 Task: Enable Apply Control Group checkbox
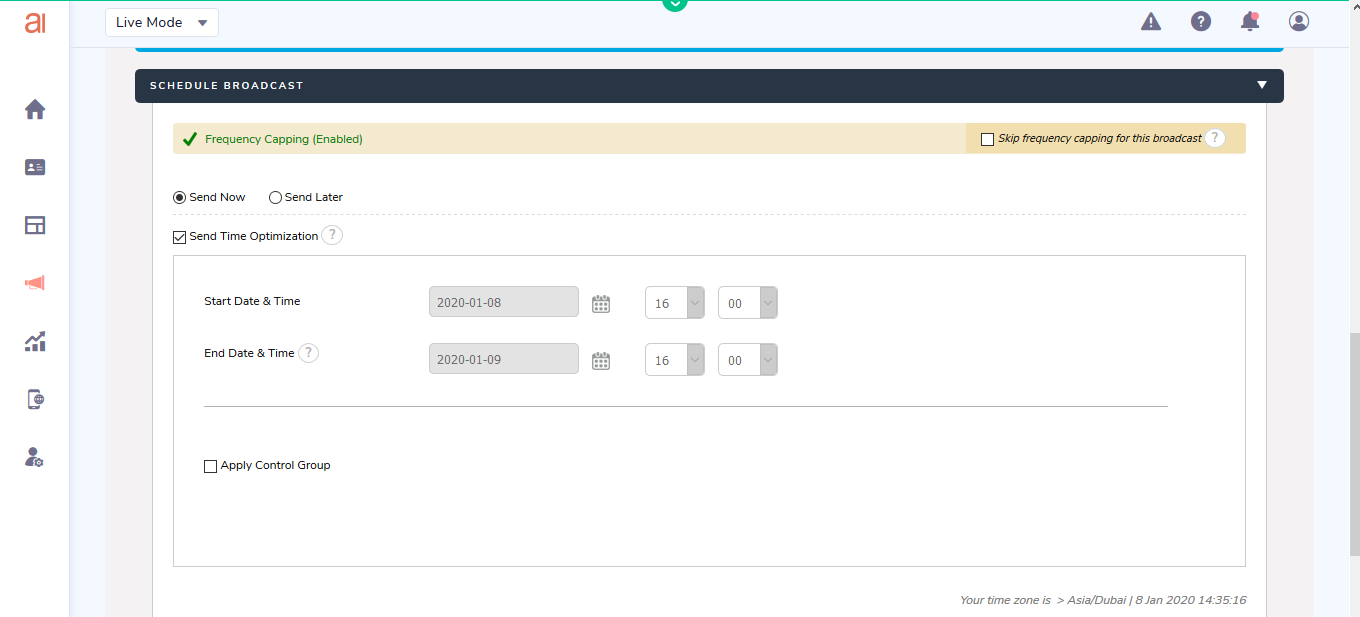[210, 466]
